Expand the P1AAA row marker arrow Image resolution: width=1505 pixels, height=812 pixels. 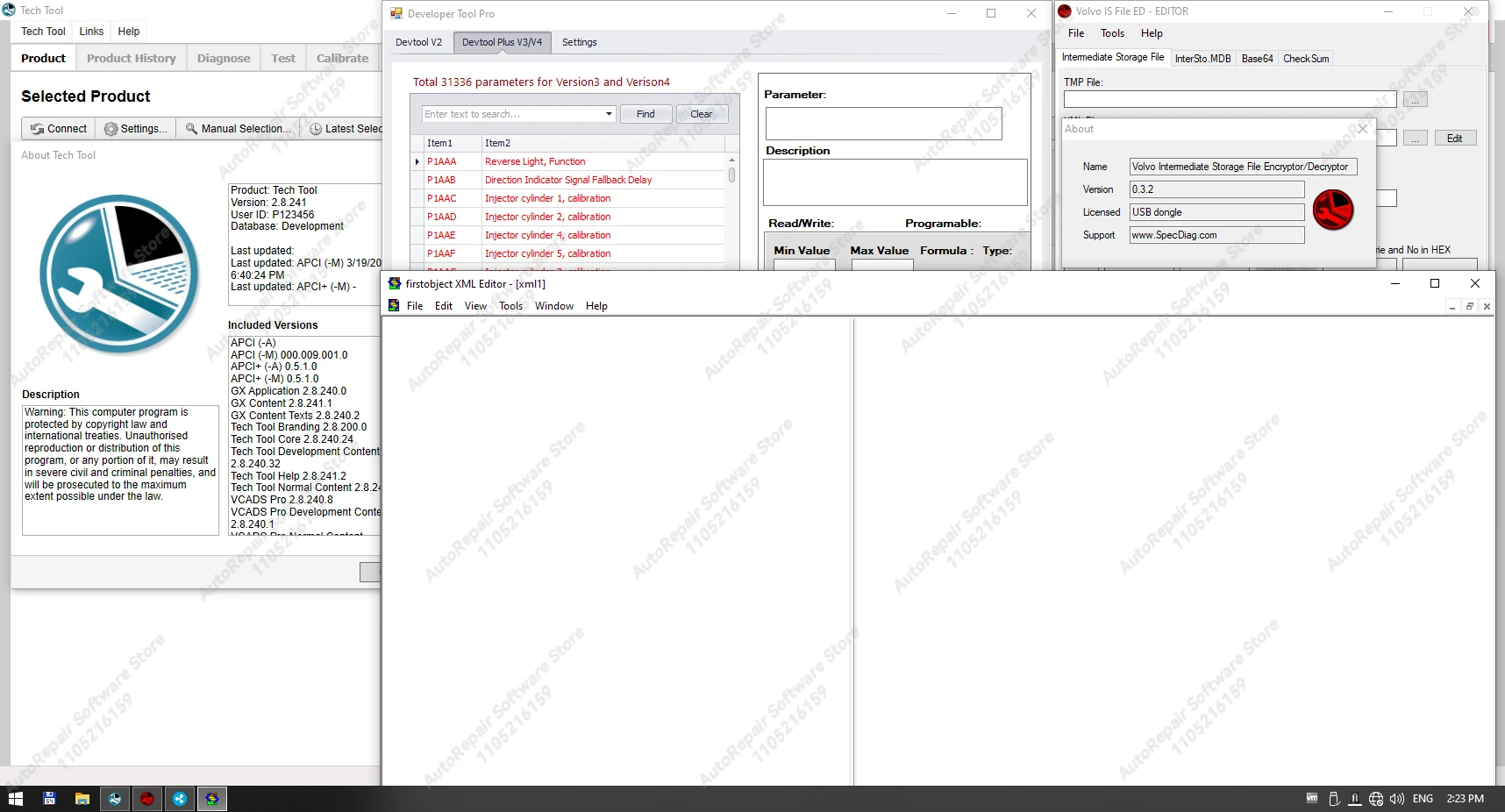click(417, 161)
